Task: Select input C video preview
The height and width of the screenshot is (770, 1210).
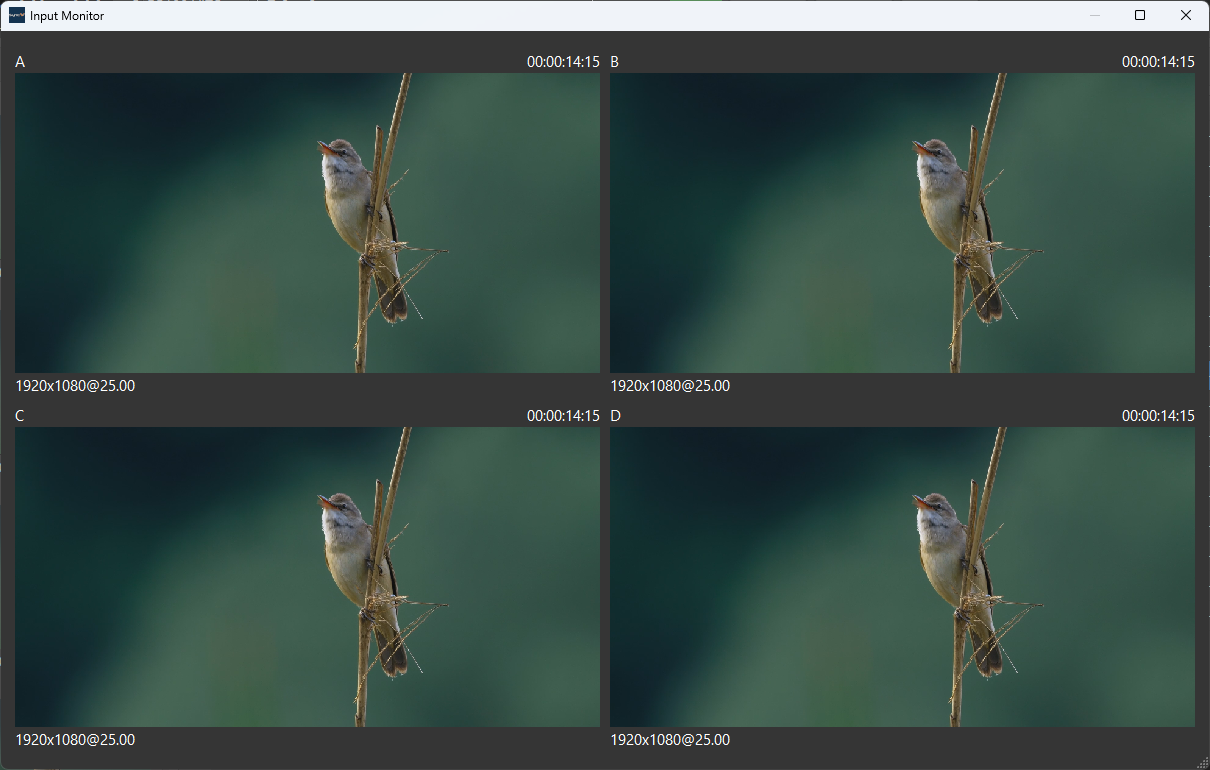Action: (307, 577)
